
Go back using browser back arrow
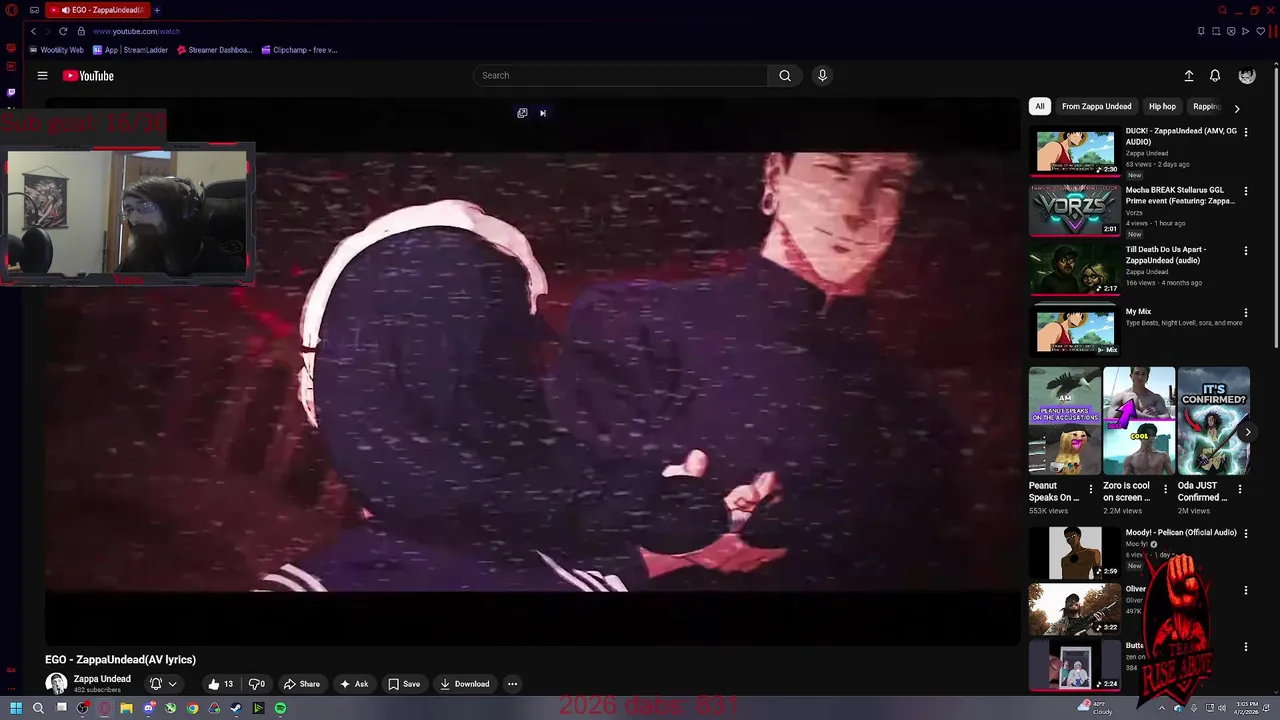33,31
